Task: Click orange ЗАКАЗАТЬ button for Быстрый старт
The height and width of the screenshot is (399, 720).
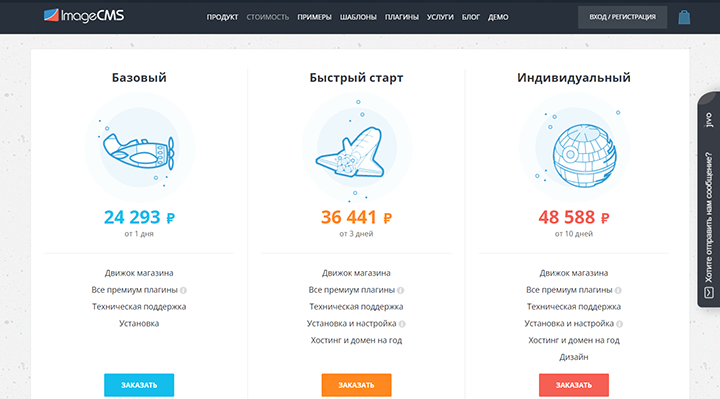Action: point(356,385)
